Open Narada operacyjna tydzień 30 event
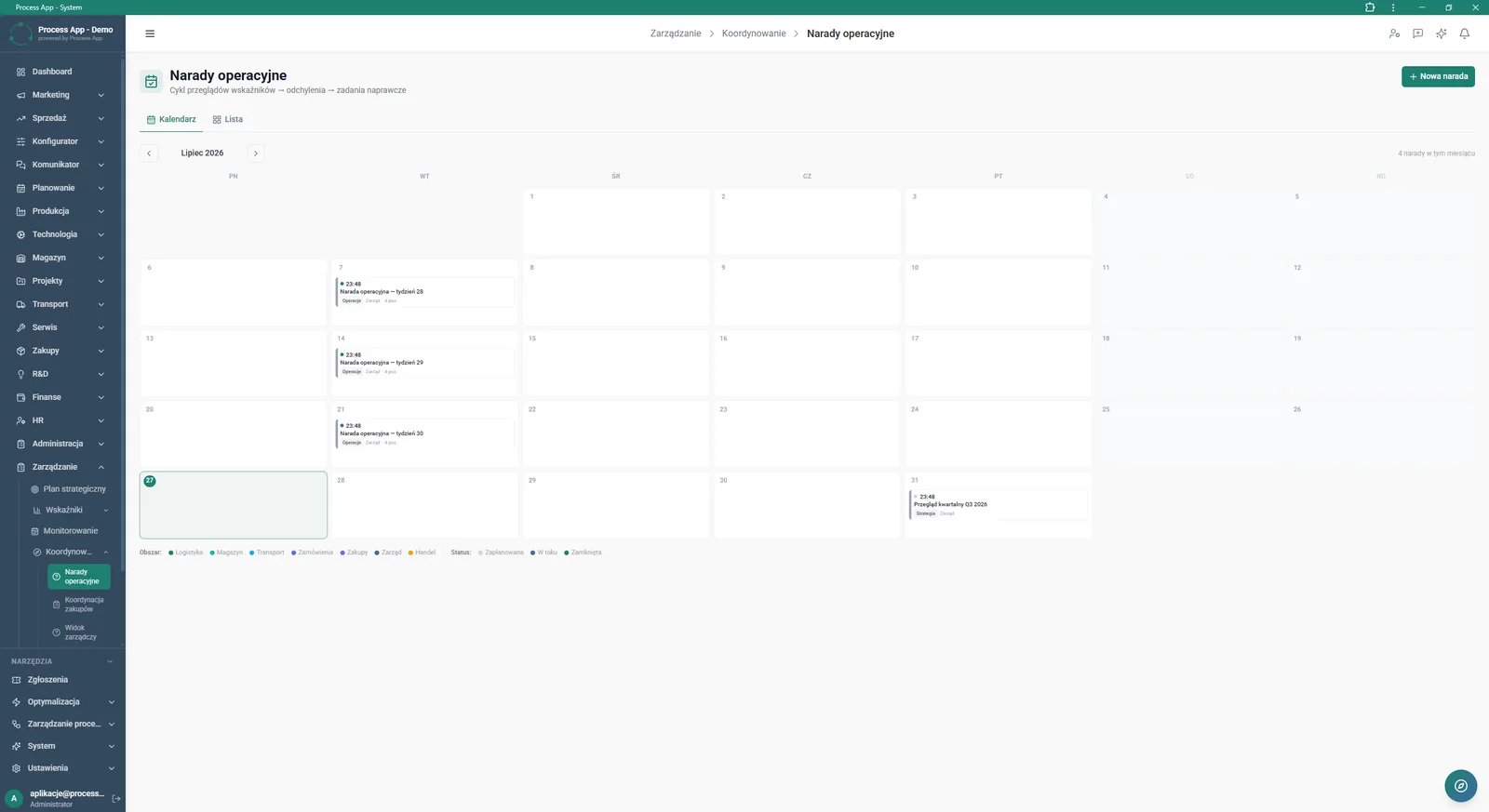 [424, 433]
